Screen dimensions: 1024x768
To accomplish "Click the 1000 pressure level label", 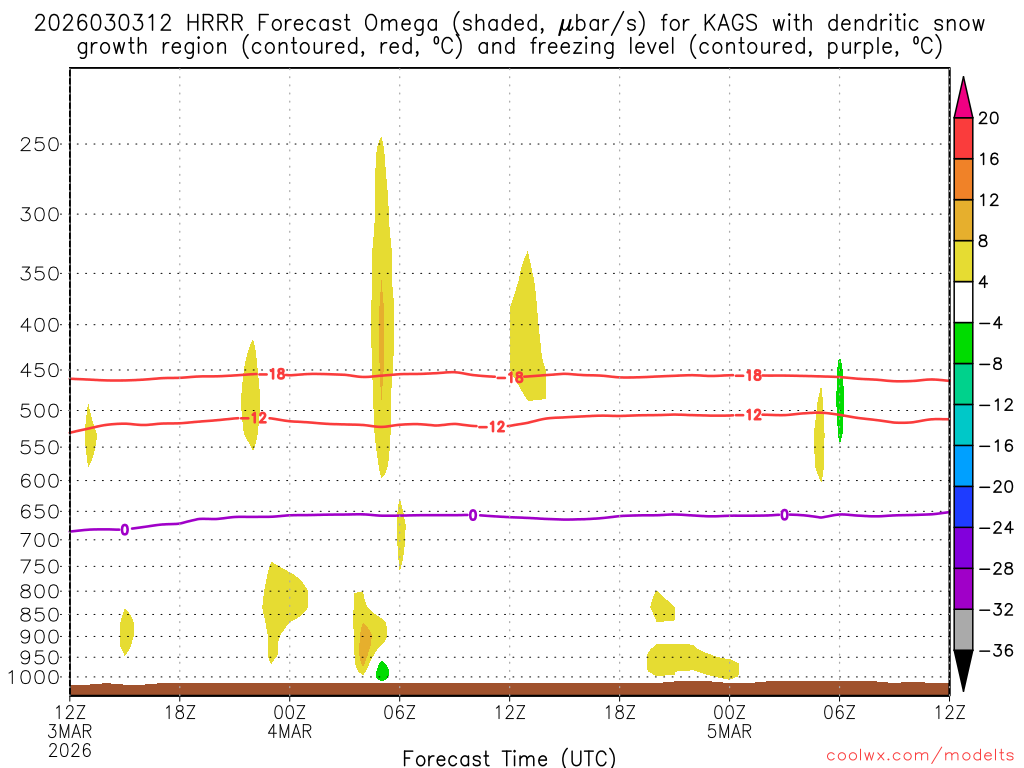I will (34, 678).
